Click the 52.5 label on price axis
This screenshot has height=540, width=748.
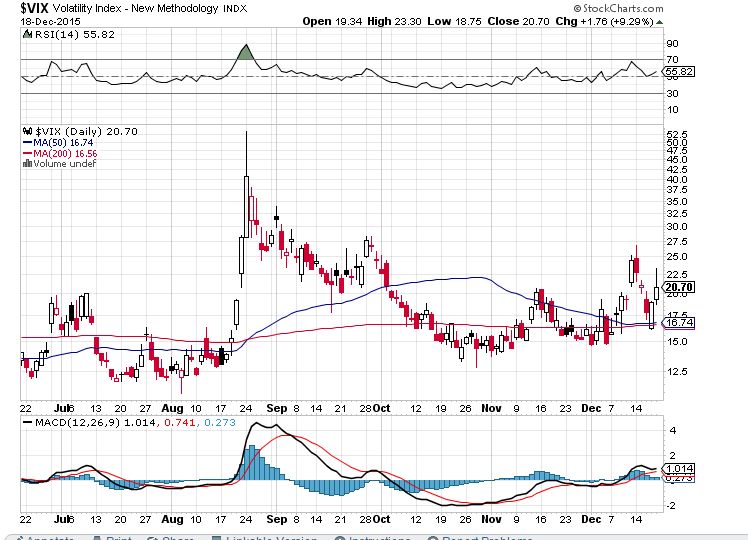[677, 134]
